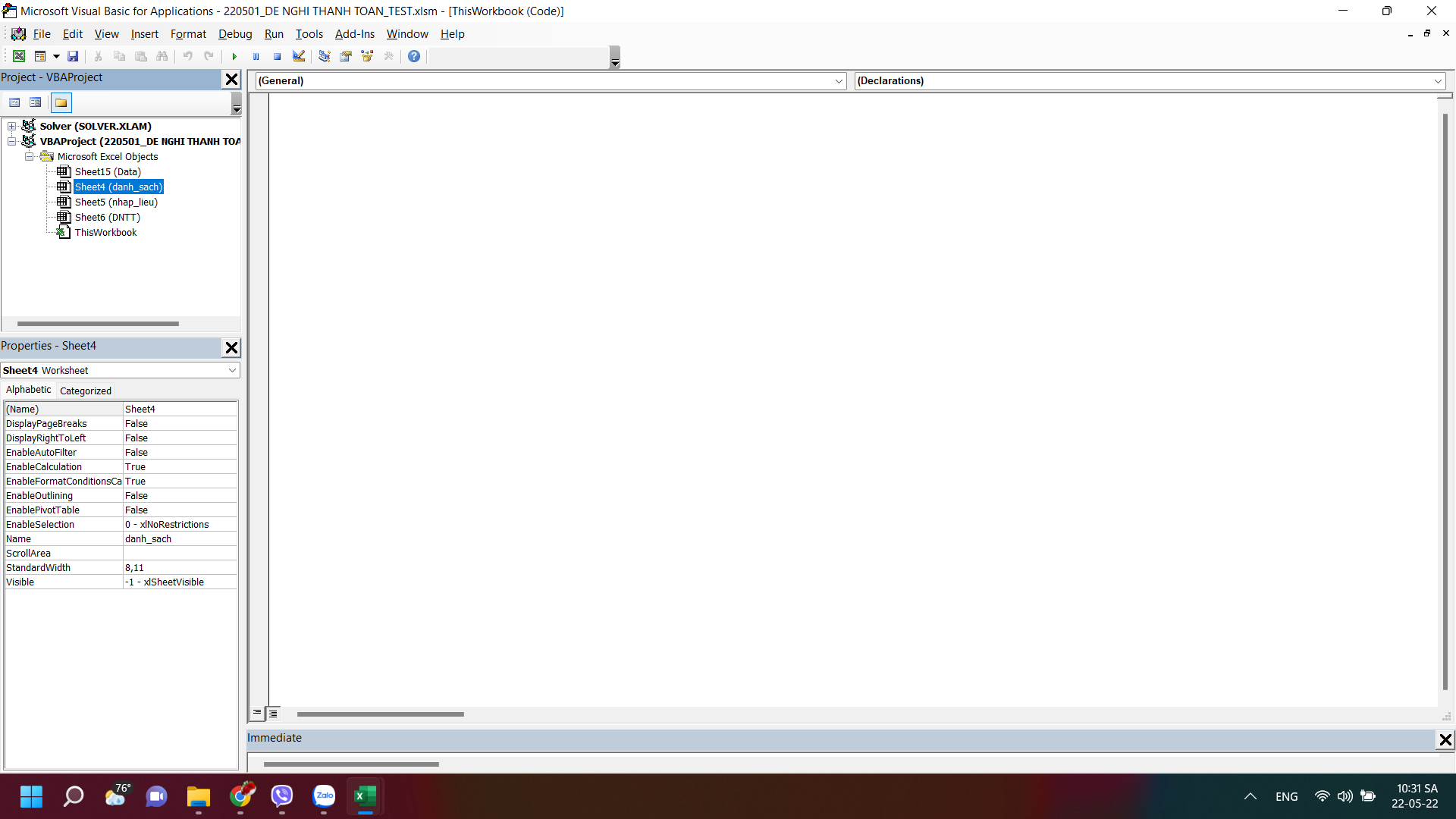
Task: Open Object Browser toolbar icon
Action: point(367,56)
